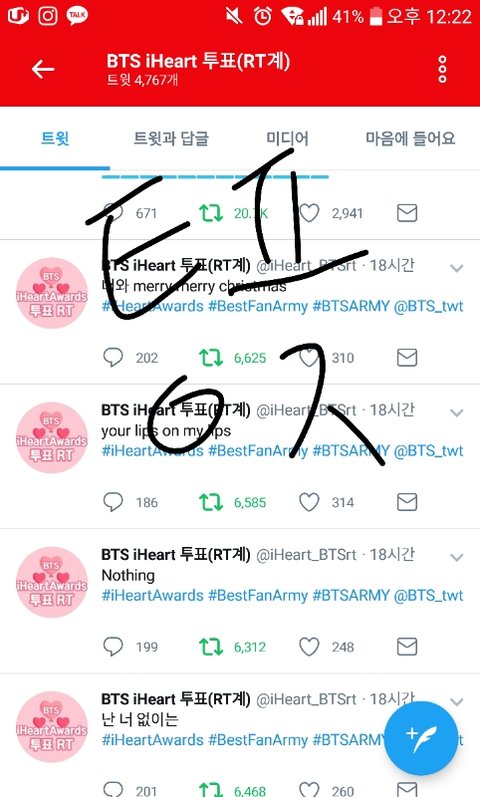Go back using the arrow icon
Image resolution: width=480 pixels, height=797 pixels.
(x=43, y=69)
